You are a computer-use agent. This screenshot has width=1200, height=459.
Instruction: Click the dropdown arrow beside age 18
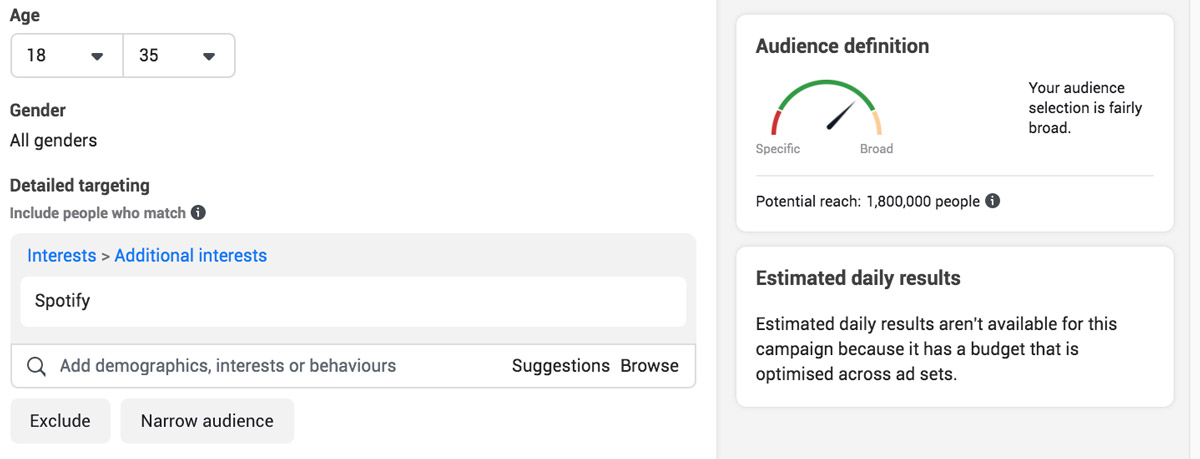(97, 57)
